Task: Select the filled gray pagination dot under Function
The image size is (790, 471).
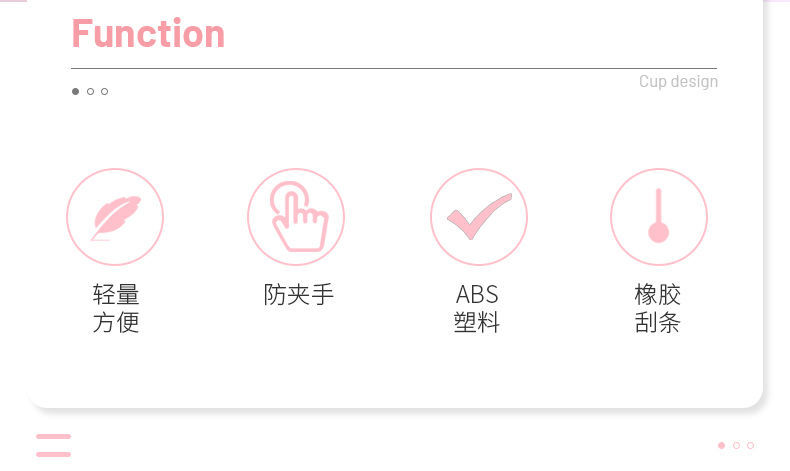Action: 75,92
